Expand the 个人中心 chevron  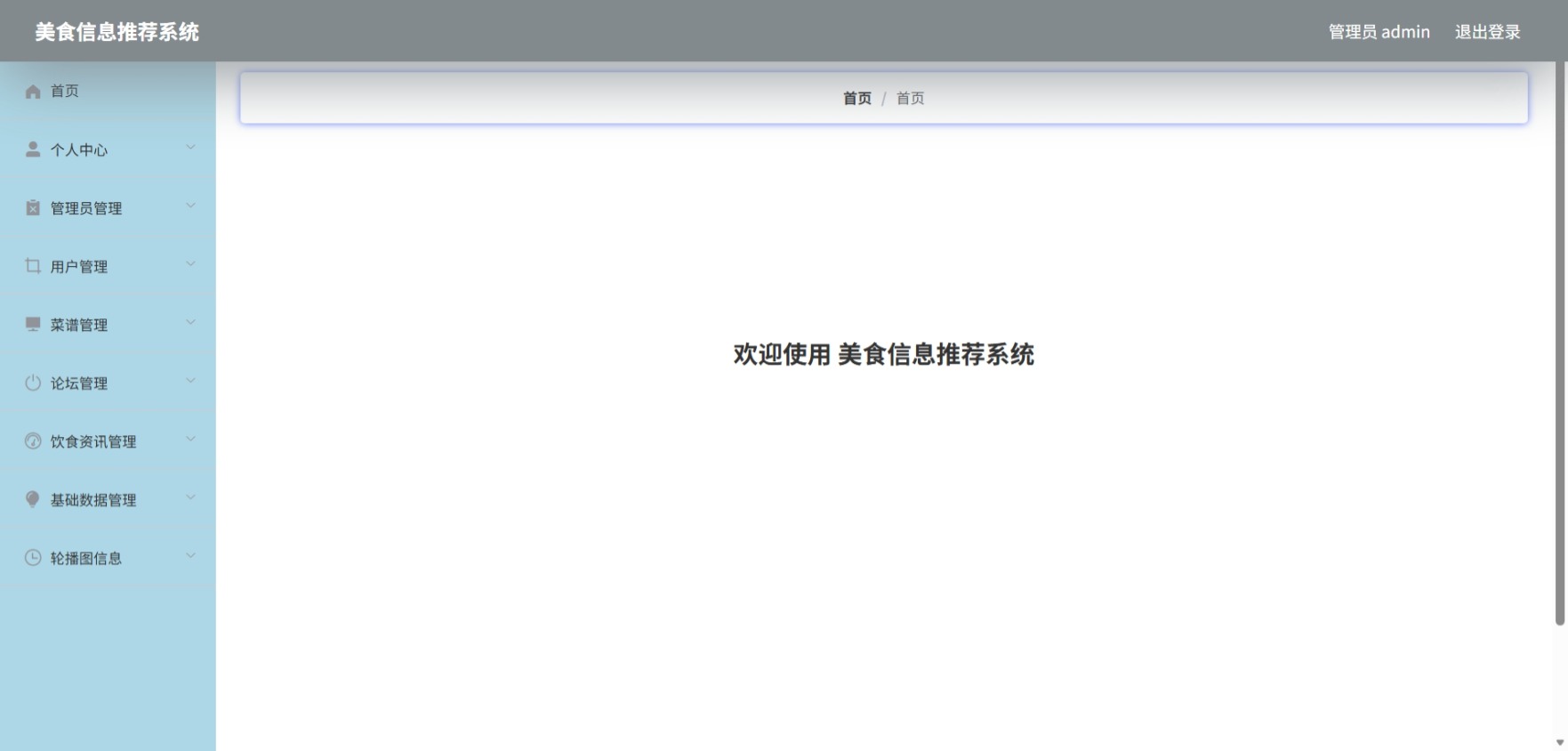(x=190, y=148)
